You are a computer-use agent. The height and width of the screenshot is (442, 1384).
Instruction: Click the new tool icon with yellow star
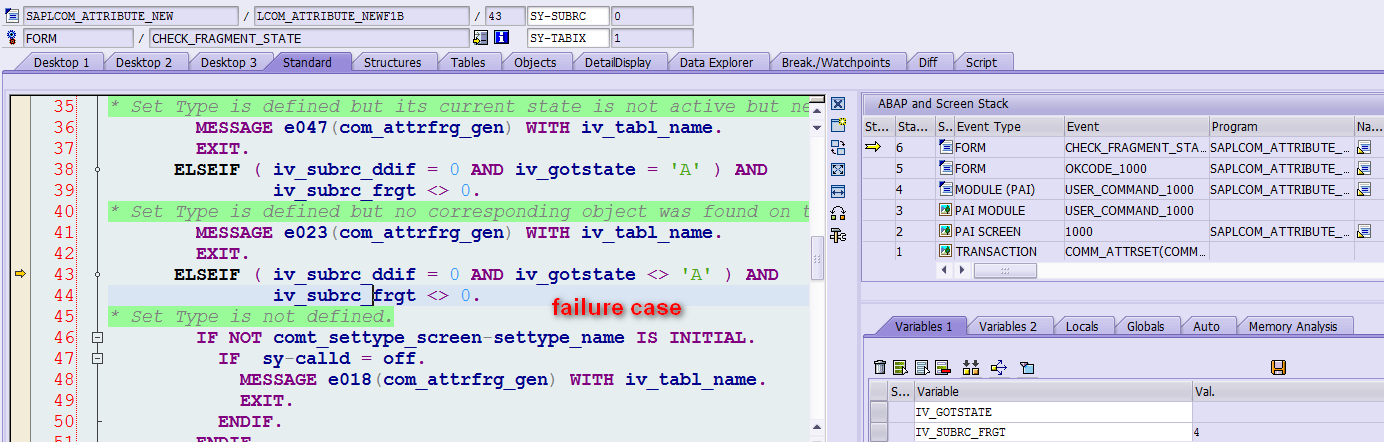(838, 125)
